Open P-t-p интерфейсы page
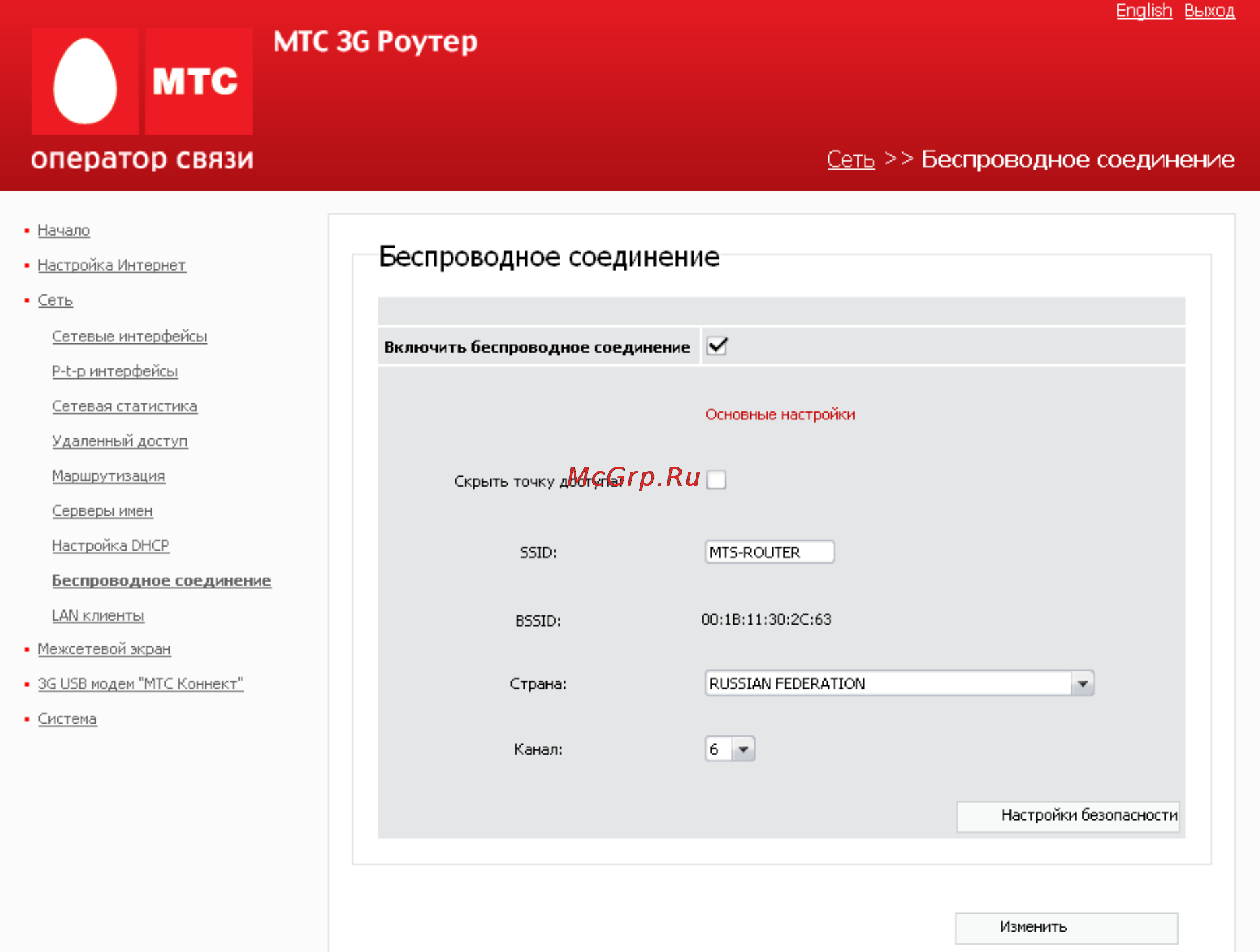This screenshot has height=952, width=1260. point(115,371)
